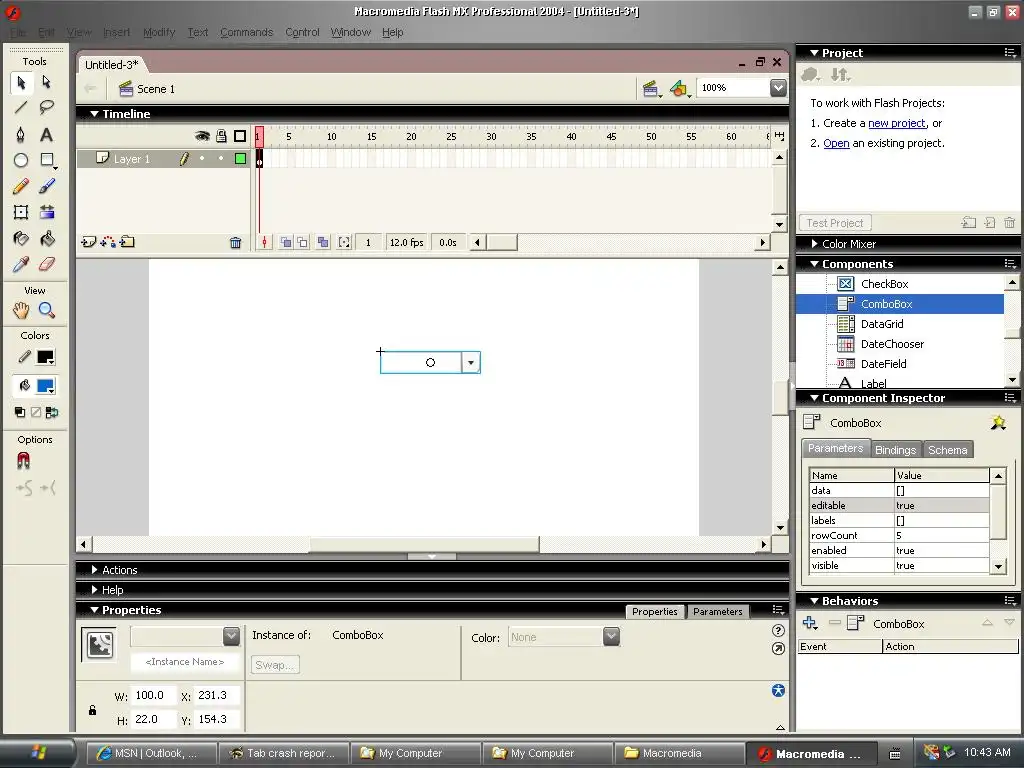Click the Open existing project link
Viewport: 1024px width, 768px height.
[x=837, y=143]
